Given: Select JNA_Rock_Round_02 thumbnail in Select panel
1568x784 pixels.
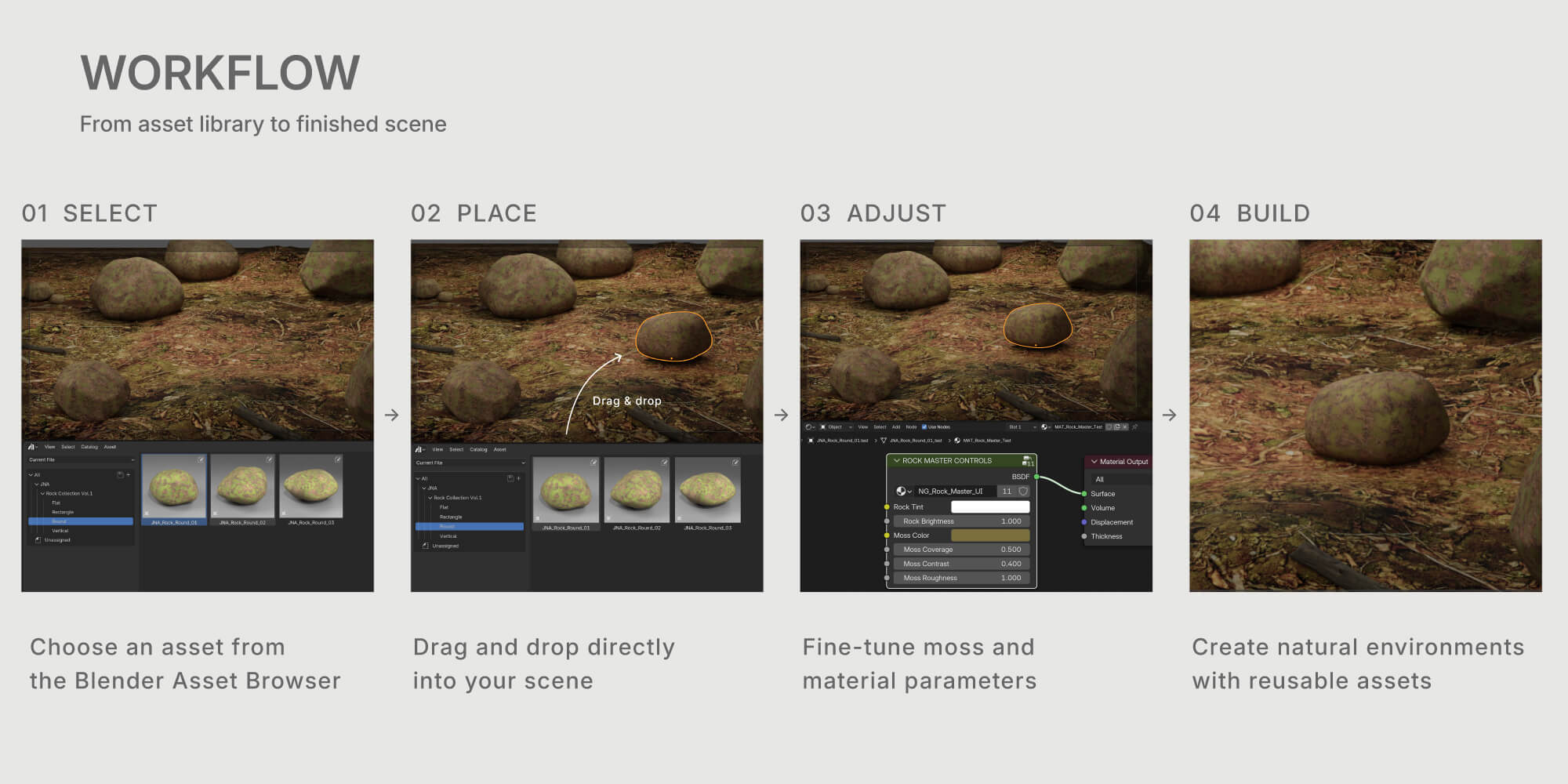Looking at the screenshot, I should tap(242, 488).
